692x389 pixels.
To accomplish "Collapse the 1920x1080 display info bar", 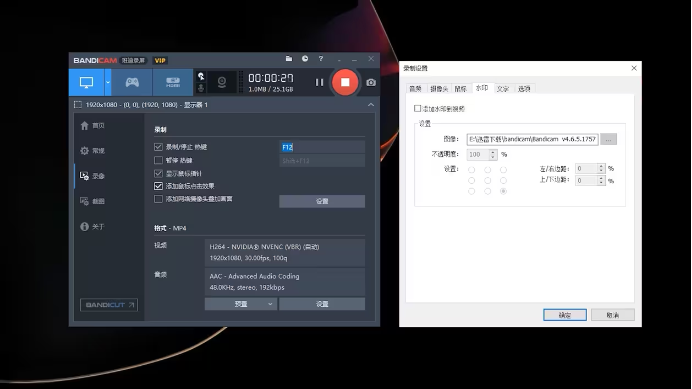I will click(371, 105).
